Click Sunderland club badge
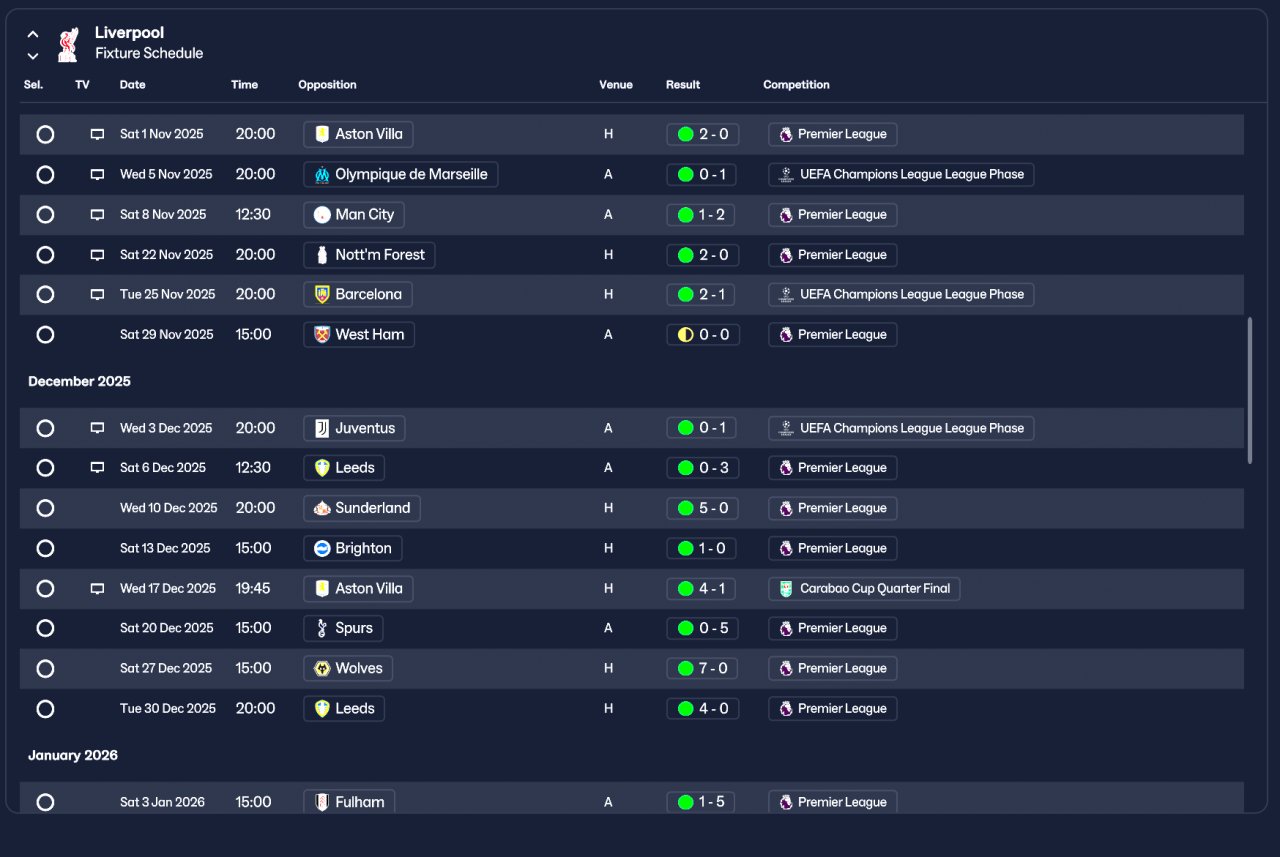 [321, 508]
